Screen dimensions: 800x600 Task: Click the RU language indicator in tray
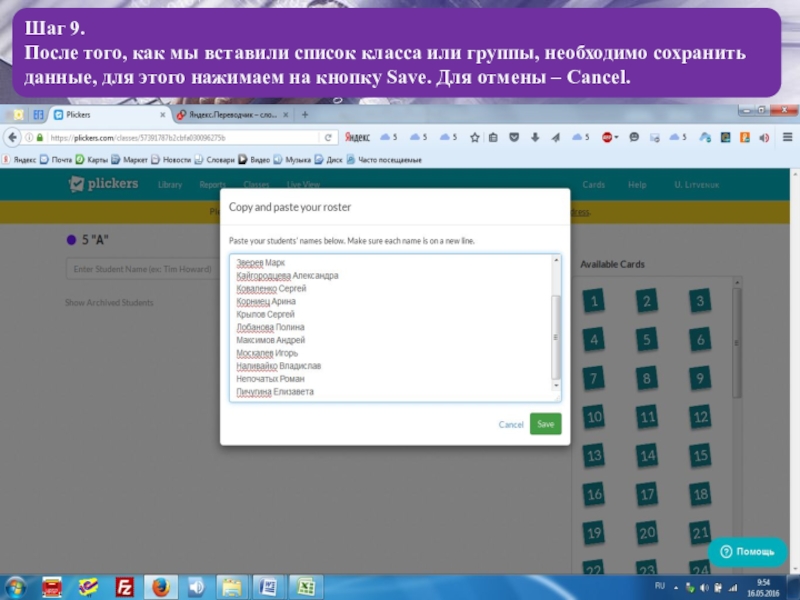660,586
